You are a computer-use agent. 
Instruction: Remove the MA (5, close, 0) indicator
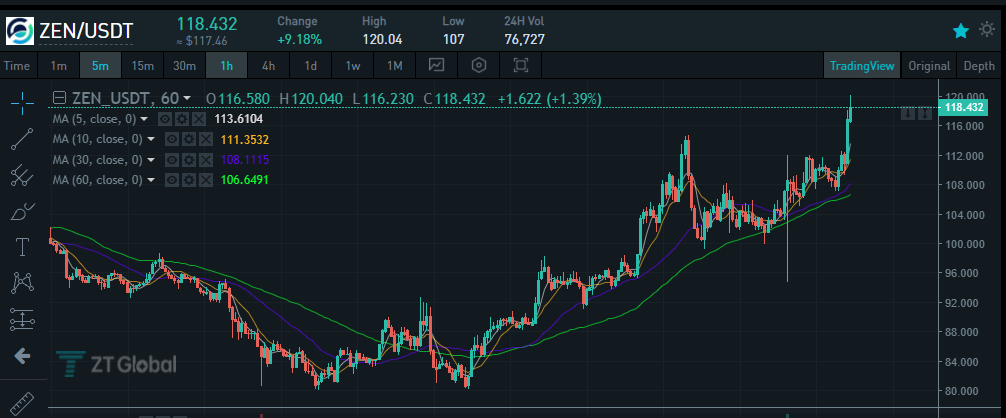coord(198,119)
